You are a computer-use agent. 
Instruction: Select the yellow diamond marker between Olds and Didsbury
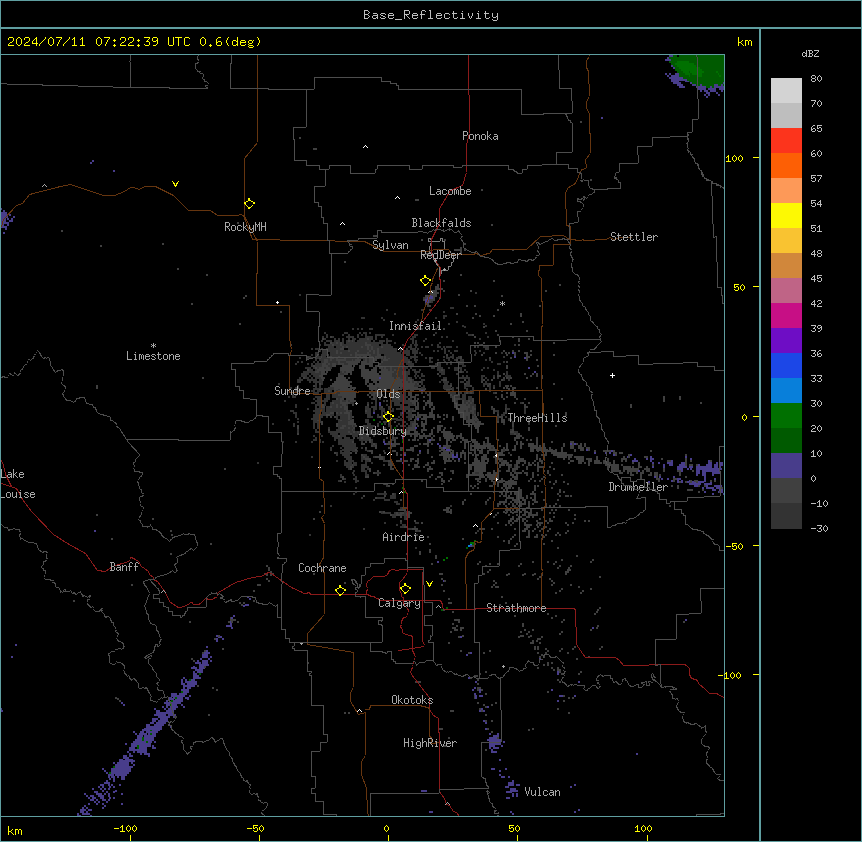388,417
